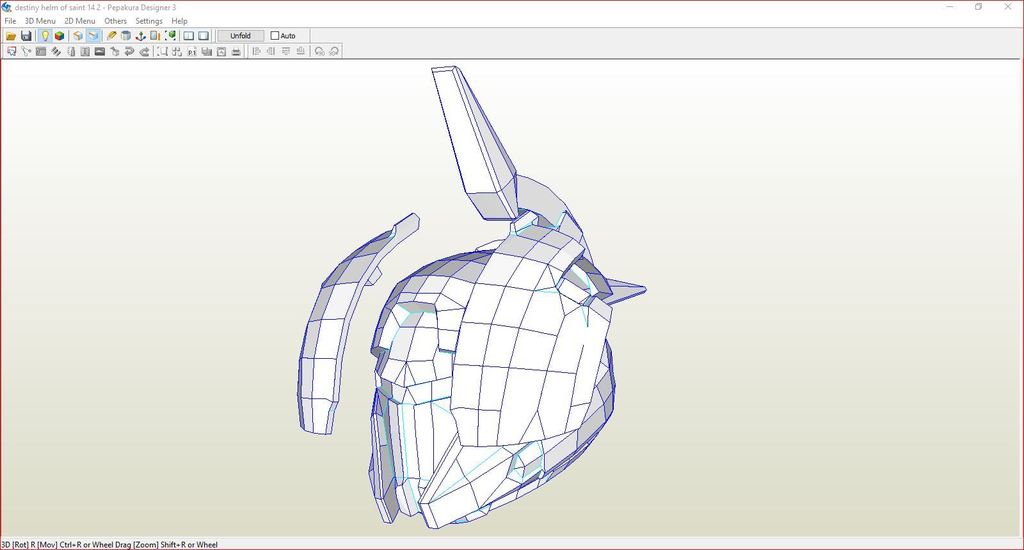1024x550 pixels.
Task: Click the greyed align-right icon
Action: pos(271,52)
